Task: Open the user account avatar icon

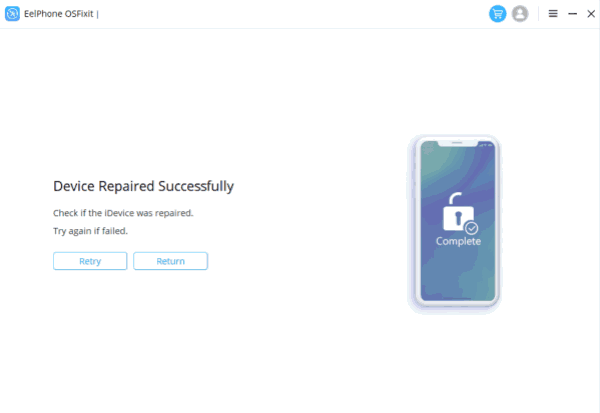Action: tap(520, 14)
